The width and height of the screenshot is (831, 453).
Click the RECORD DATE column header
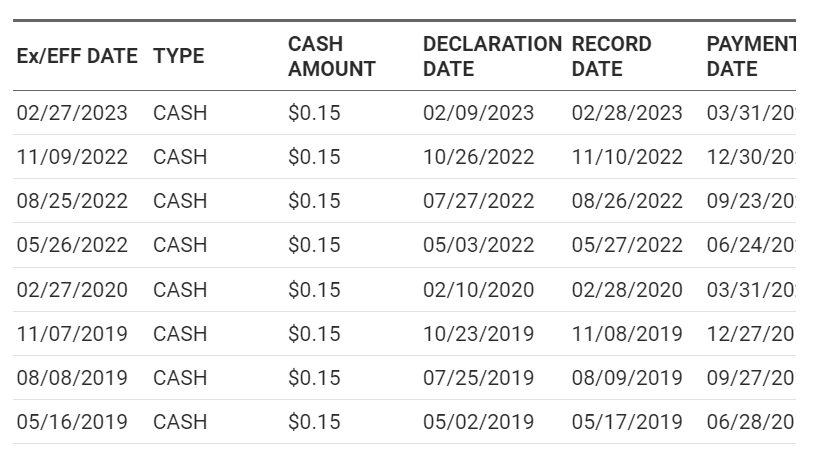point(611,57)
